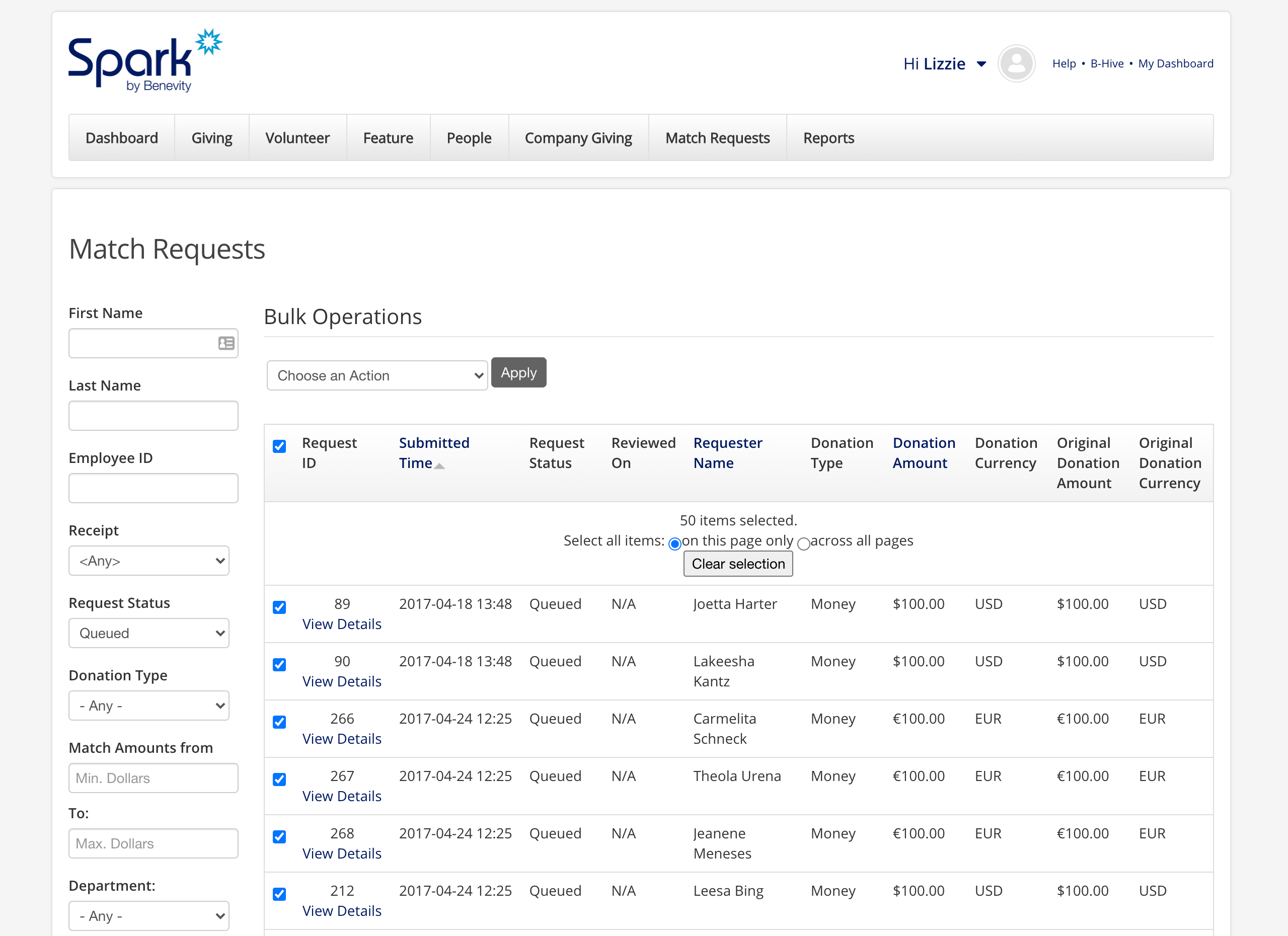Open the B-Hive link
Image resolution: width=1288 pixels, height=936 pixels.
click(x=1107, y=63)
